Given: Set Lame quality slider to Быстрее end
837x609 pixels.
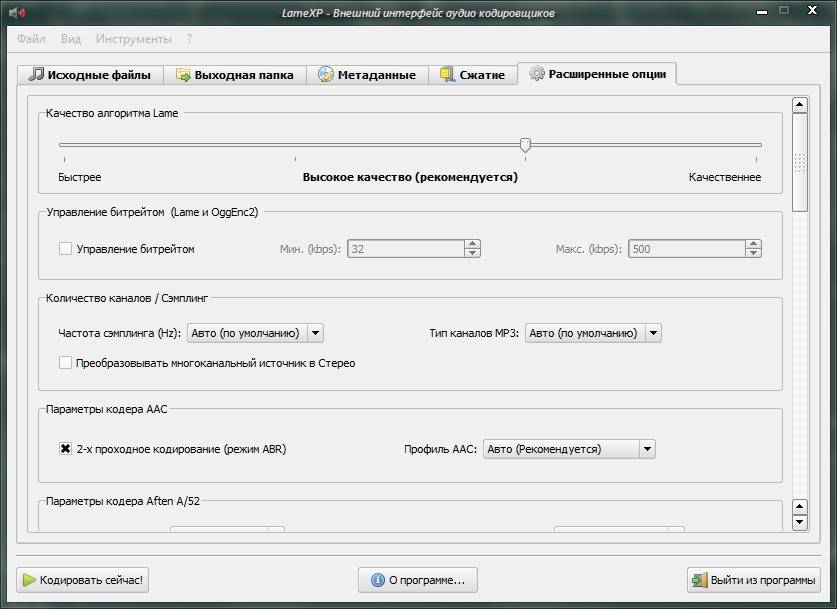Looking at the screenshot, I should click(x=64, y=145).
